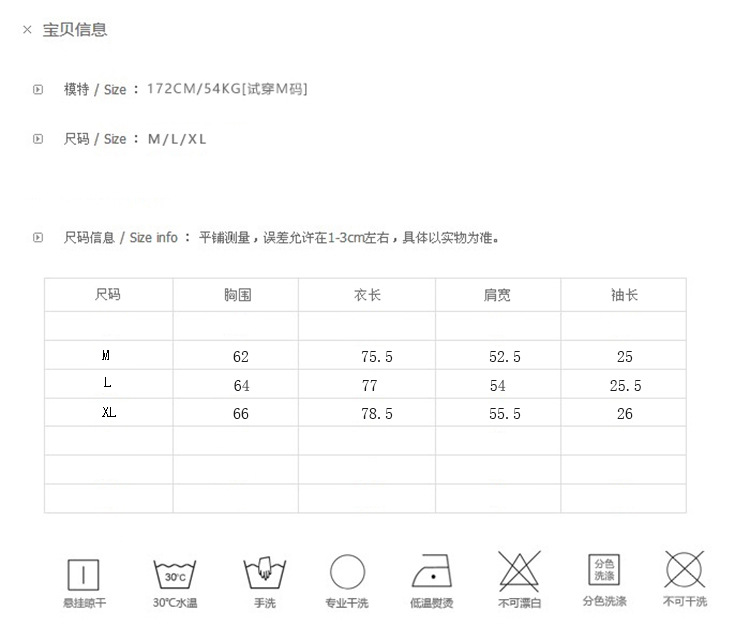Click the size options text M/L/XL

[177, 139]
